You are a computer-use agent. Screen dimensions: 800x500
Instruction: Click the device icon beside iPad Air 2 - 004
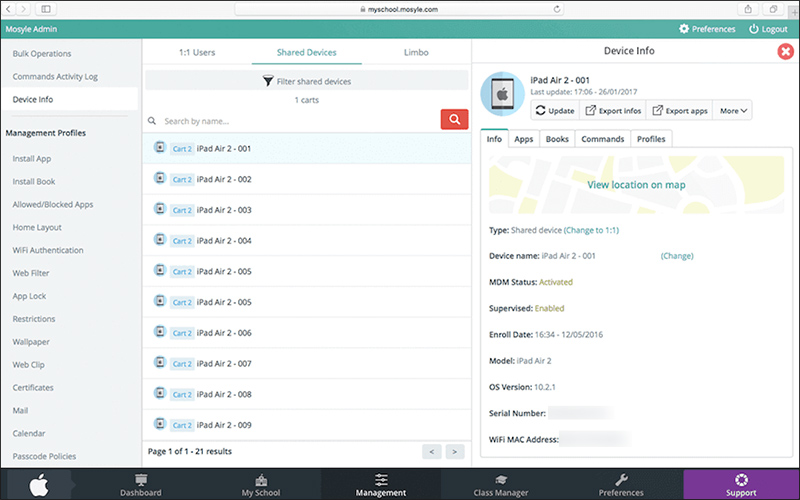160,239
